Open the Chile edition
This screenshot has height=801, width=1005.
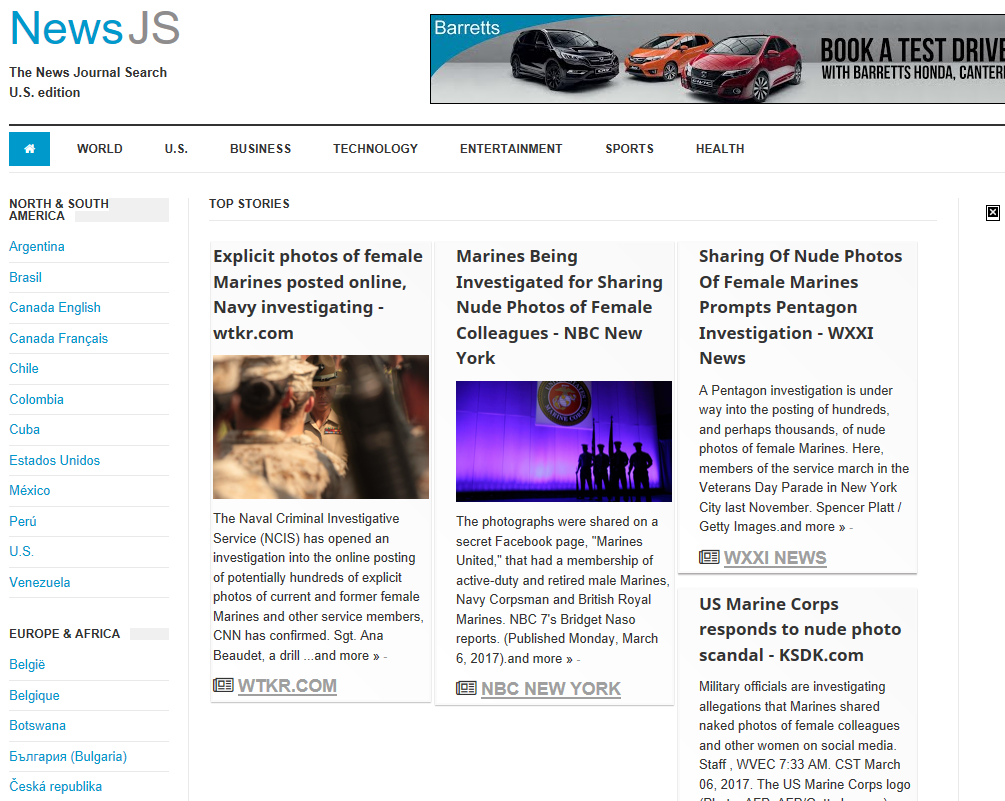click(24, 368)
